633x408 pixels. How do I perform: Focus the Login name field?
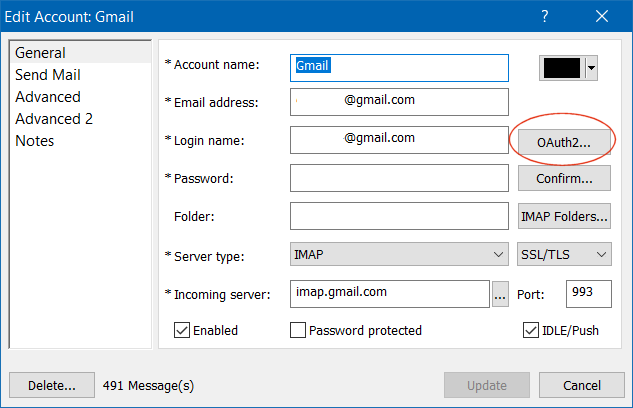click(399, 140)
